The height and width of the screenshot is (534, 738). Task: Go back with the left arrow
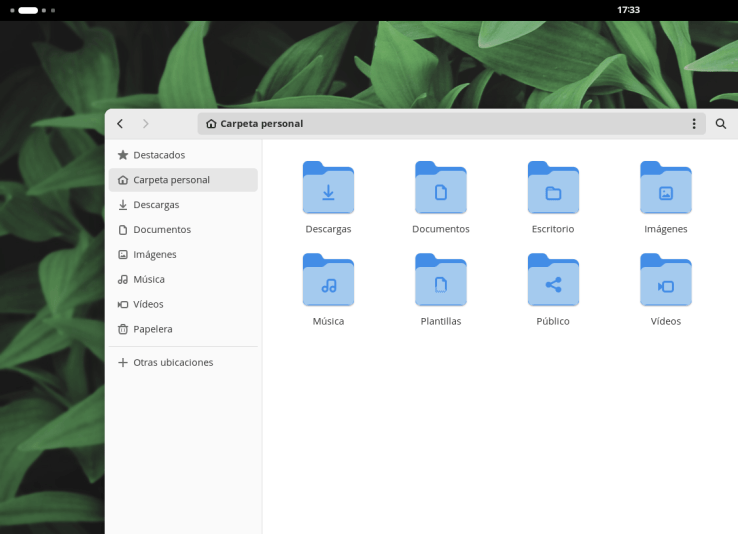120,124
